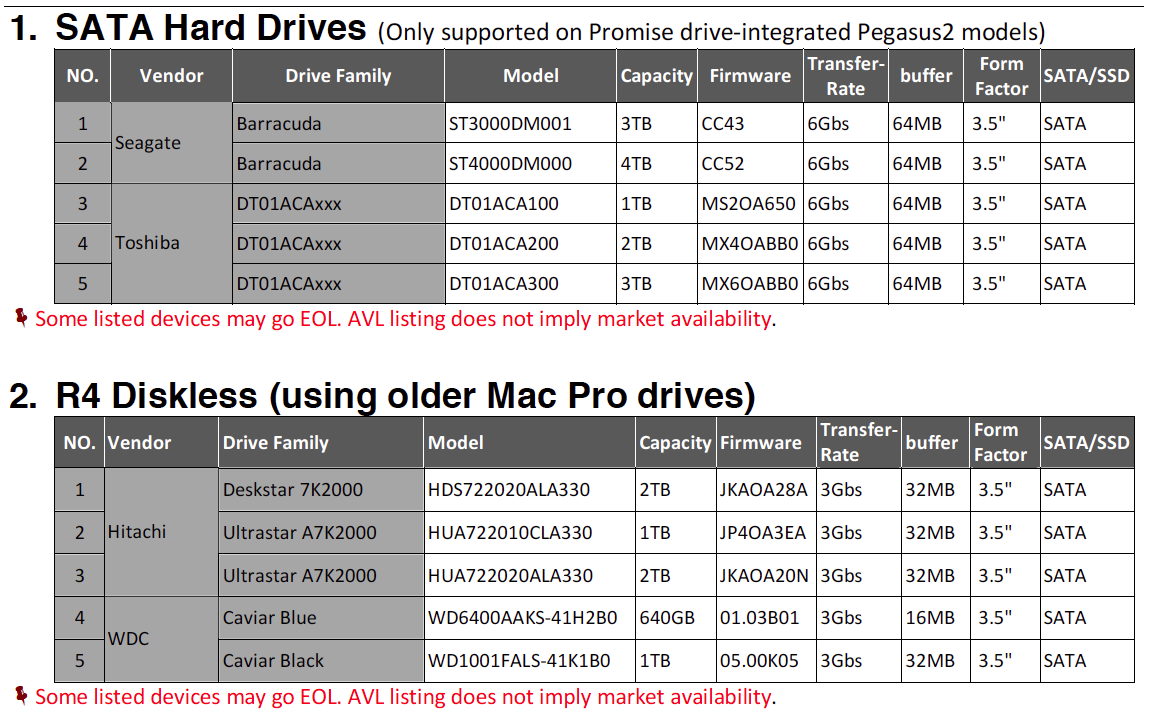1151x722 pixels.
Task: Click the DT01ACA300 model cell
Action: pos(530,284)
